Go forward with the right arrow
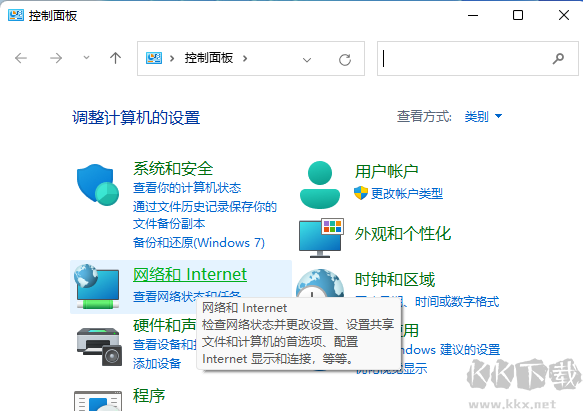This screenshot has height=411, width=583. pyautogui.click(x=56, y=58)
